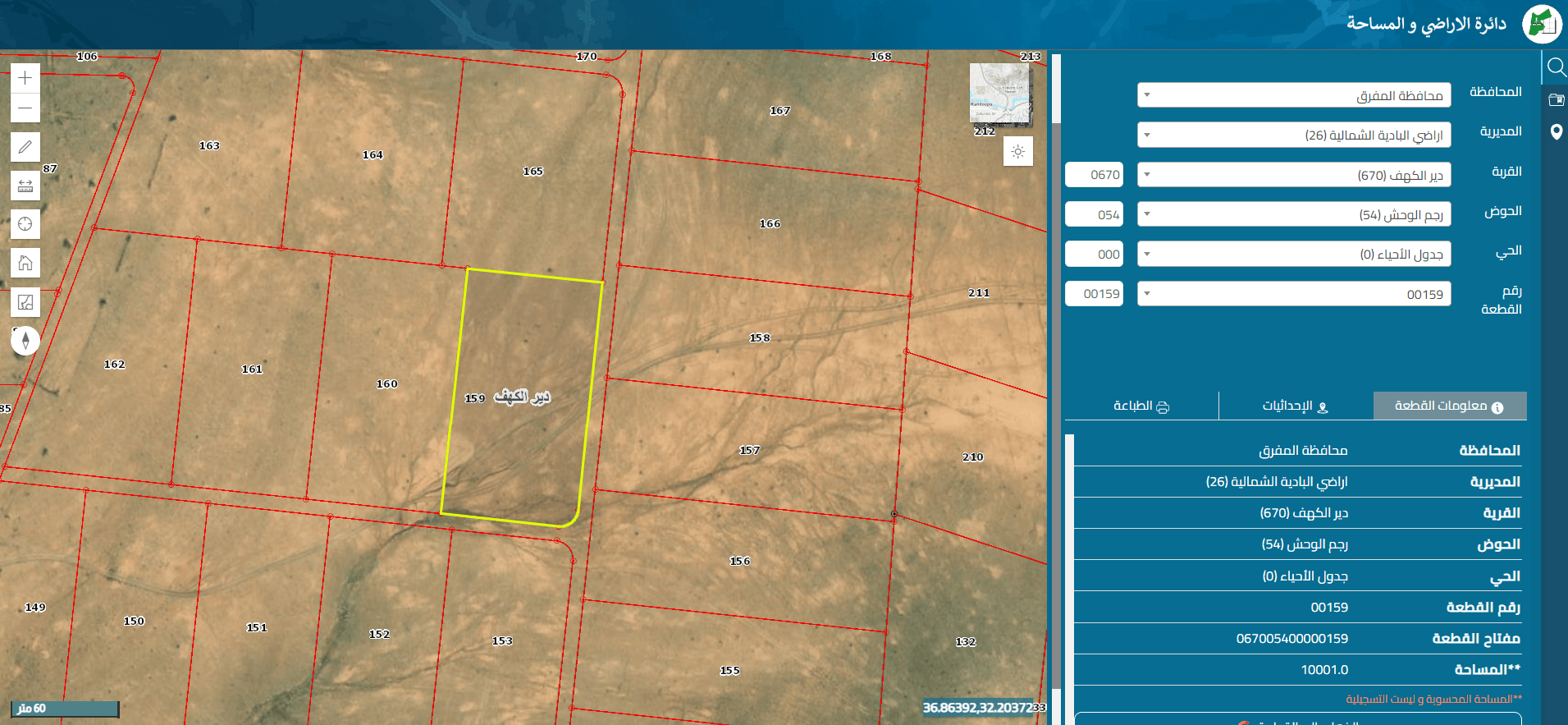Zoom out of the map
This screenshot has width=1568, height=725.
tap(25, 108)
